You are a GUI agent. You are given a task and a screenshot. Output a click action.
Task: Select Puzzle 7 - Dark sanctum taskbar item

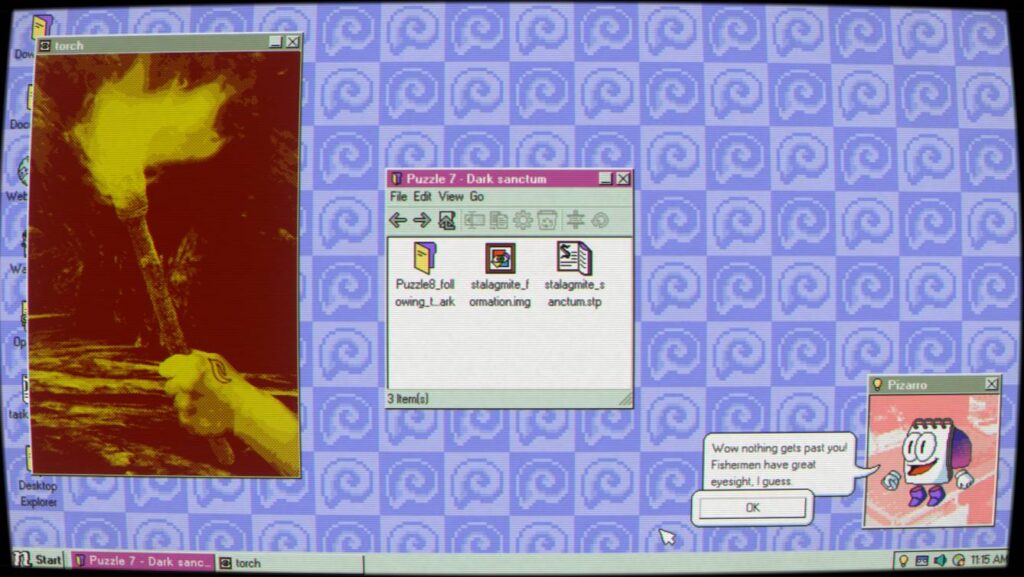click(143, 561)
